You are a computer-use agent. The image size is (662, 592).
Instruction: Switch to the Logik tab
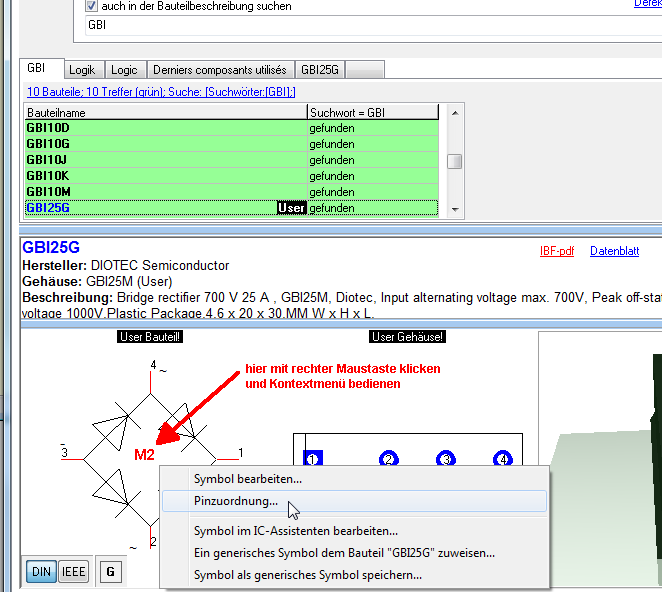pyautogui.click(x=81, y=70)
